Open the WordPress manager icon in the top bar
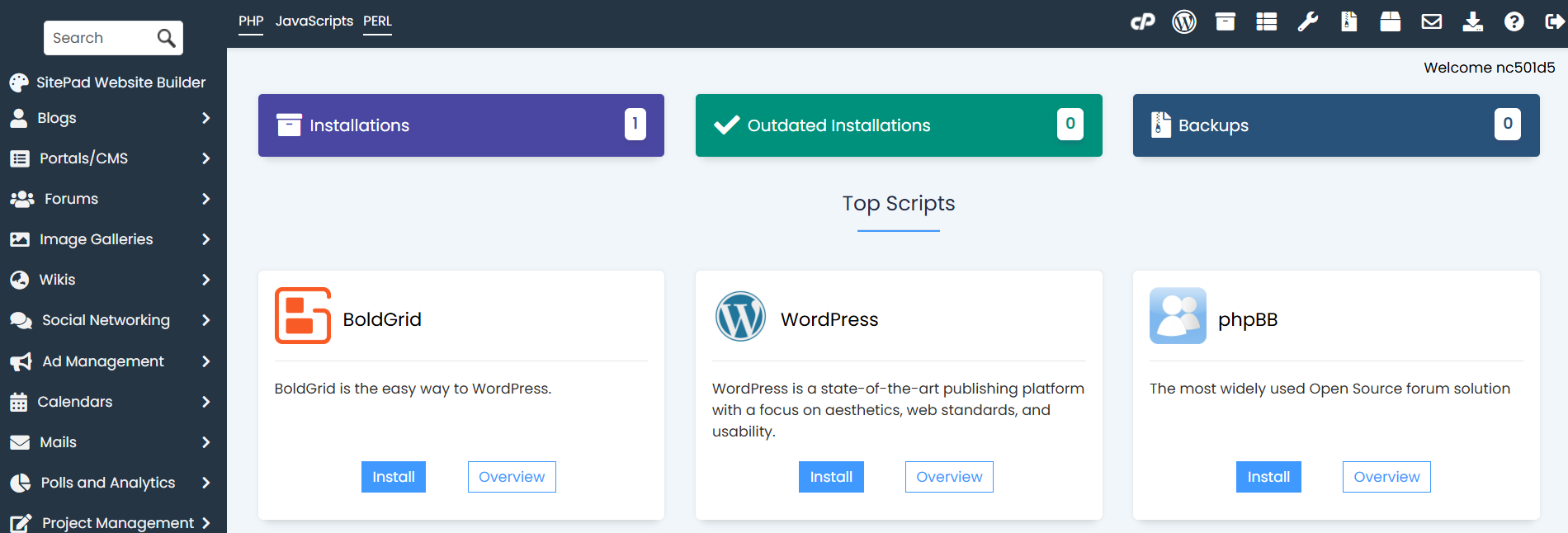This screenshot has height=533, width=1568. tap(1184, 21)
